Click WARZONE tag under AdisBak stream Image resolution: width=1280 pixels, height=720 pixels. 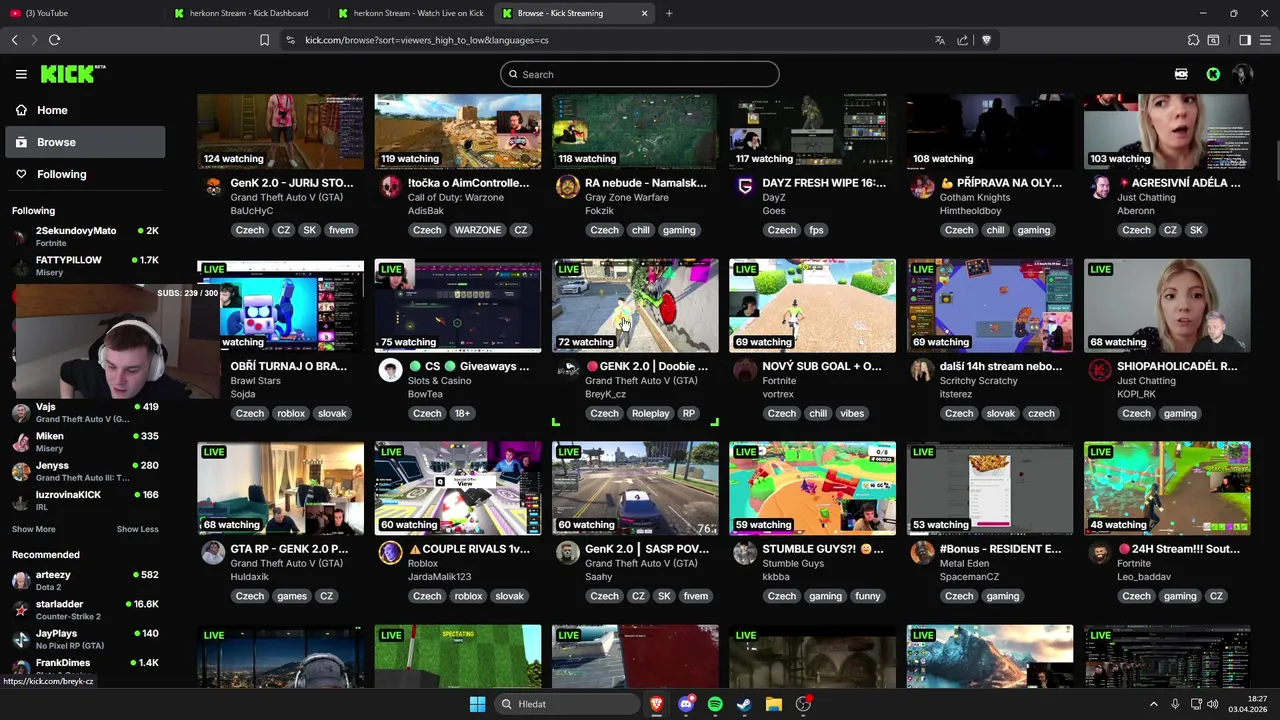click(x=478, y=230)
